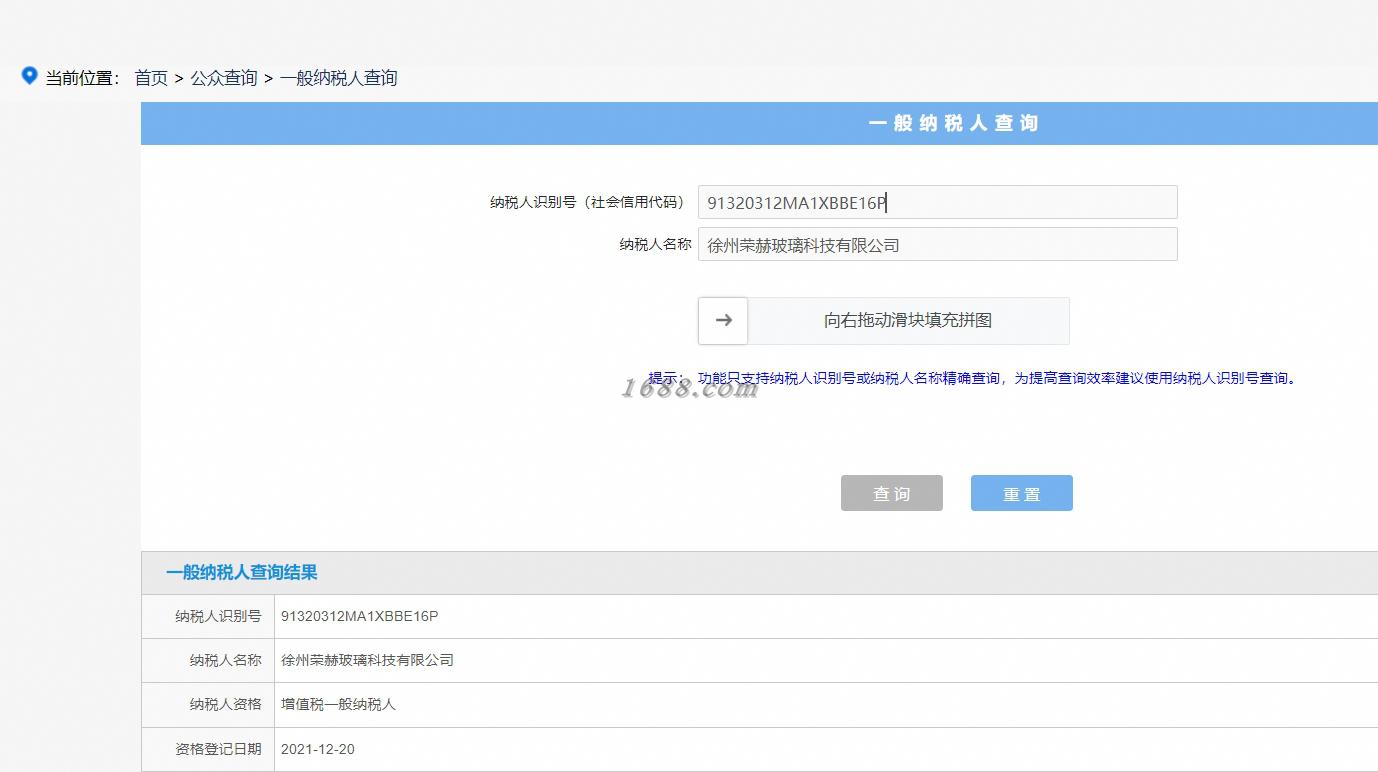This screenshot has height=772, width=1378.
Task: Click the 一般纳税人查询结果 section heading
Action: (x=242, y=573)
